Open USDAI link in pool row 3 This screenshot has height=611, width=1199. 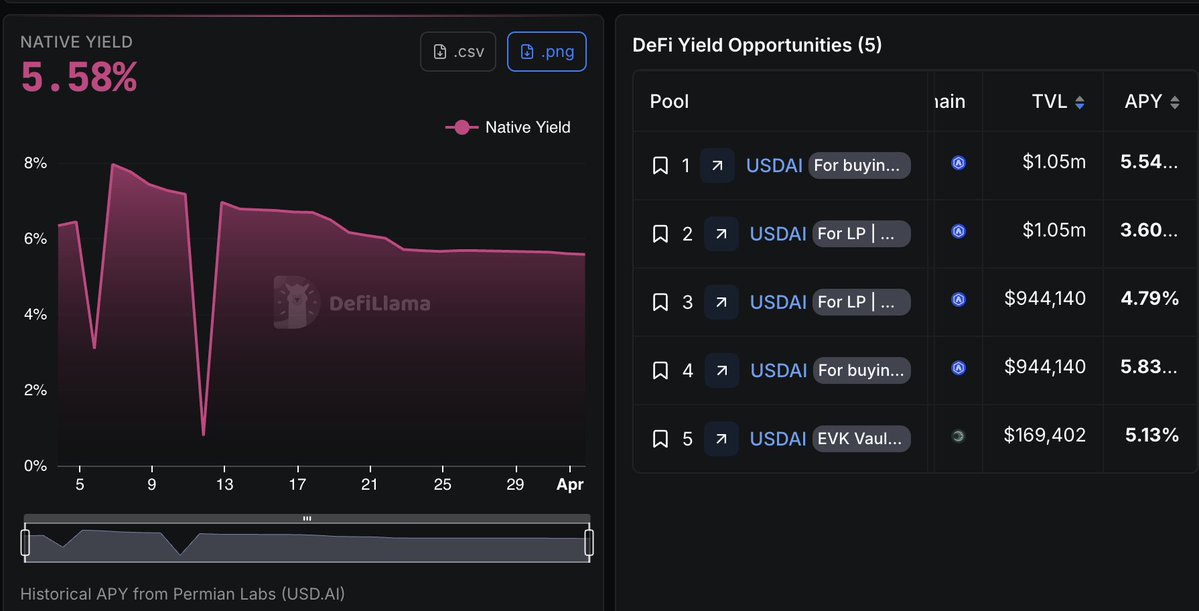(x=778, y=301)
